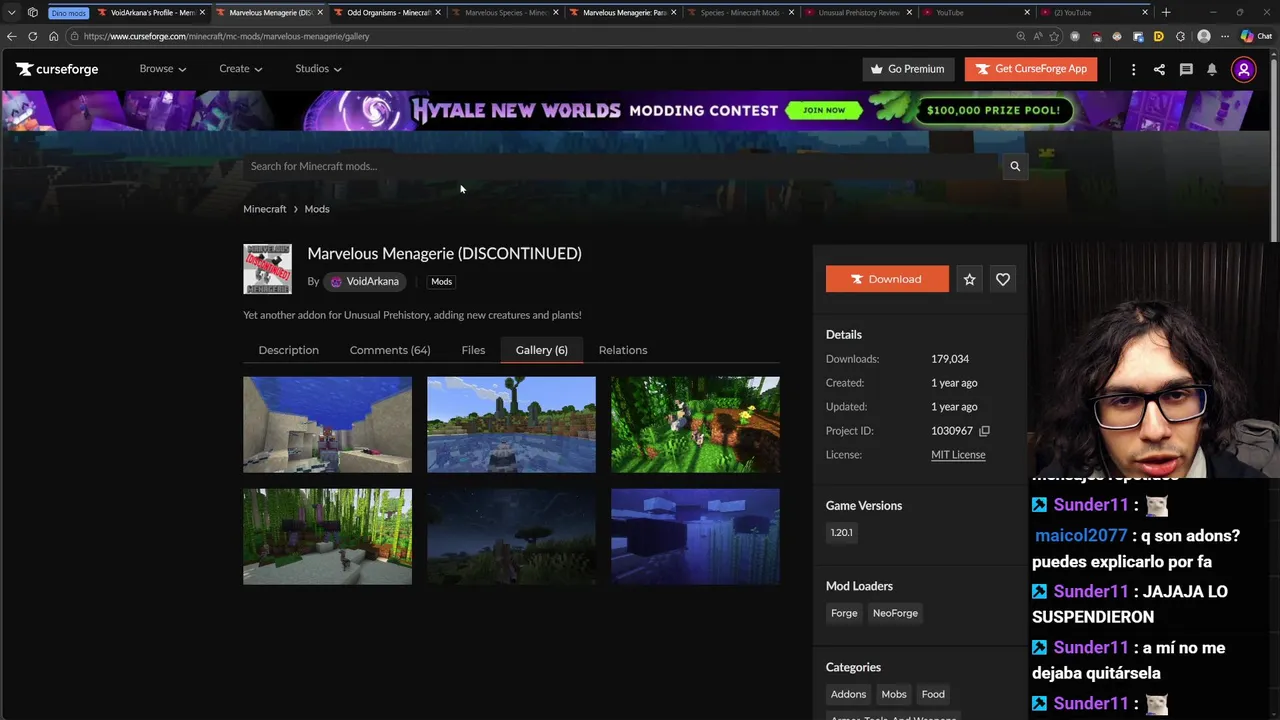Open the messages chat icon
1280x720 pixels.
click(1186, 69)
